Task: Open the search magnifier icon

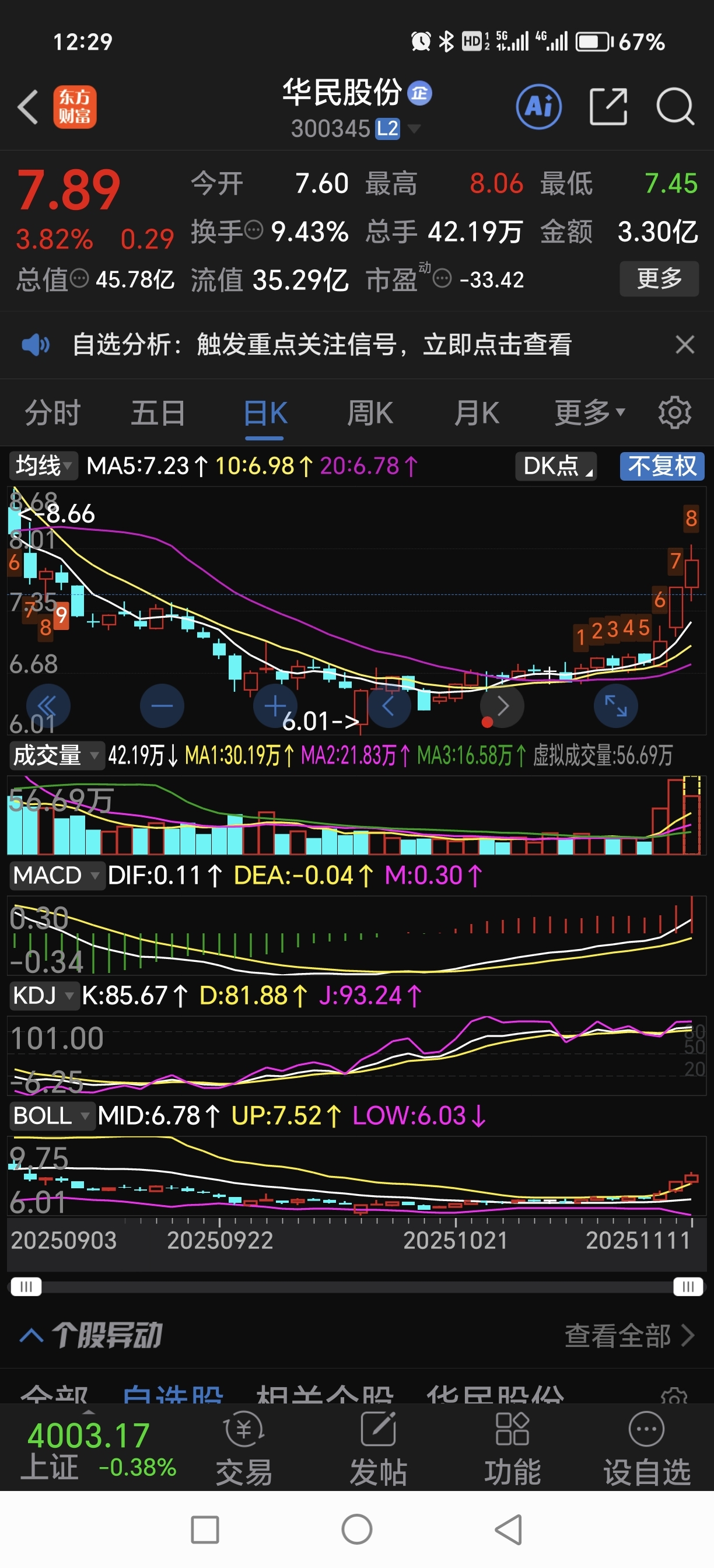Action: click(x=675, y=107)
